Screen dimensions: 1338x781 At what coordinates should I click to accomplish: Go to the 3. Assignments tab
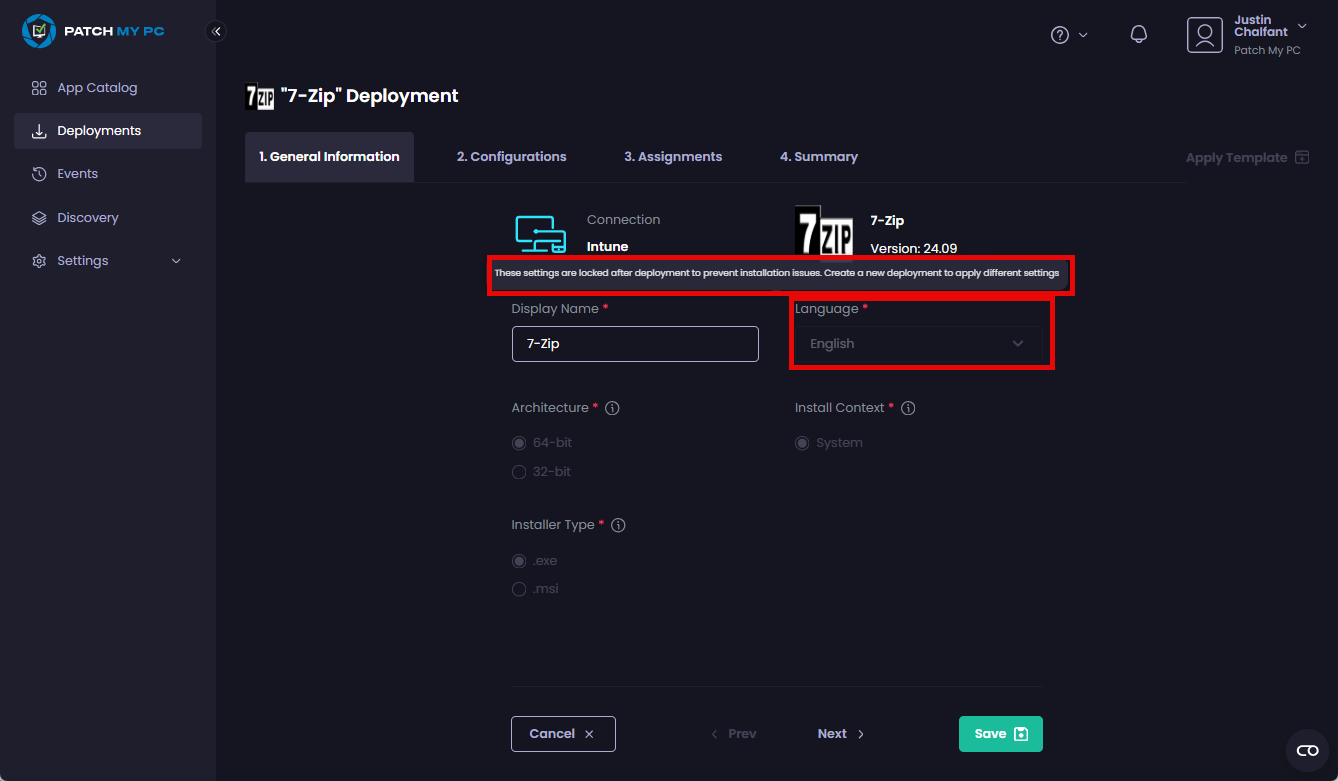[673, 157]
